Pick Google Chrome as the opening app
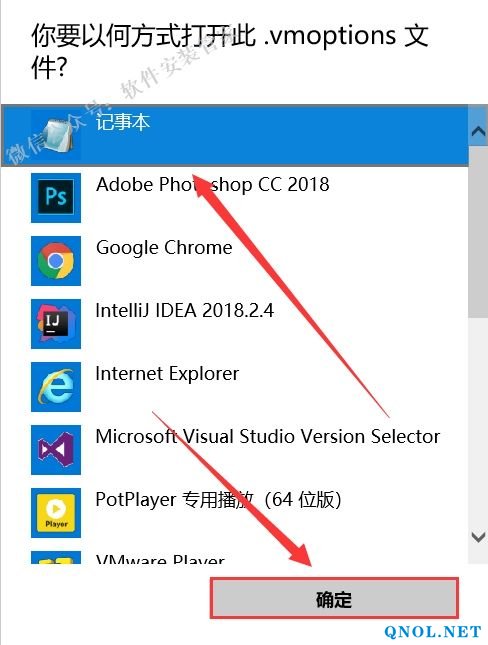The height and width of the screenshot is (645, 488). tap(235, 261)
